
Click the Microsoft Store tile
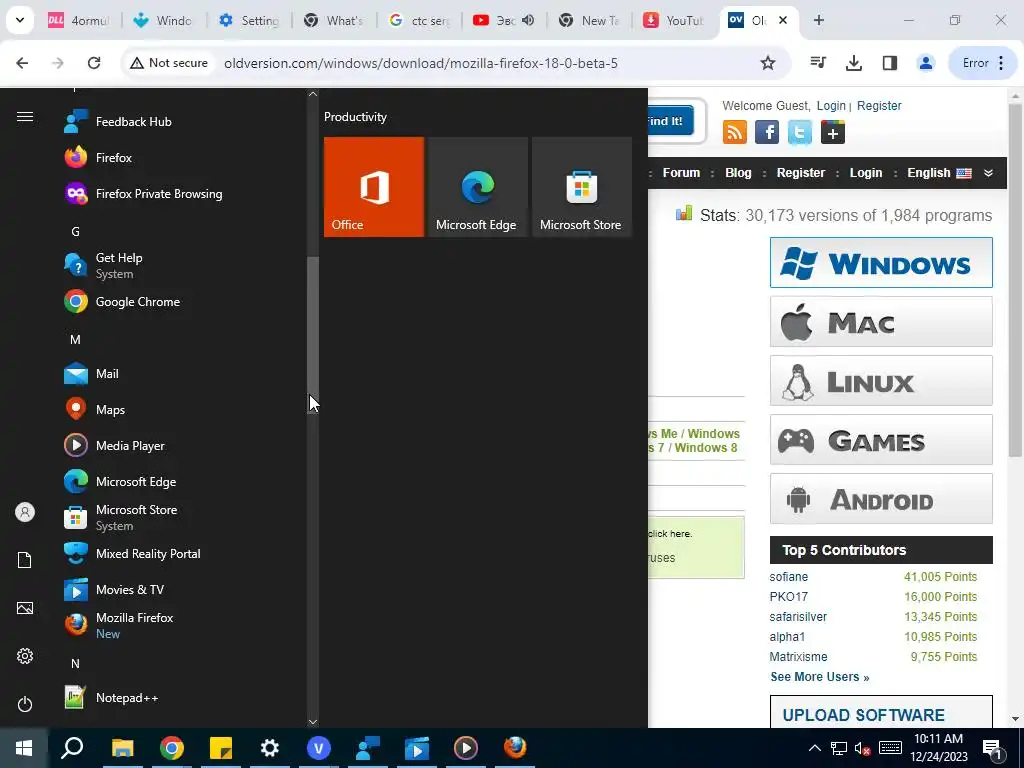coord(582,187)
